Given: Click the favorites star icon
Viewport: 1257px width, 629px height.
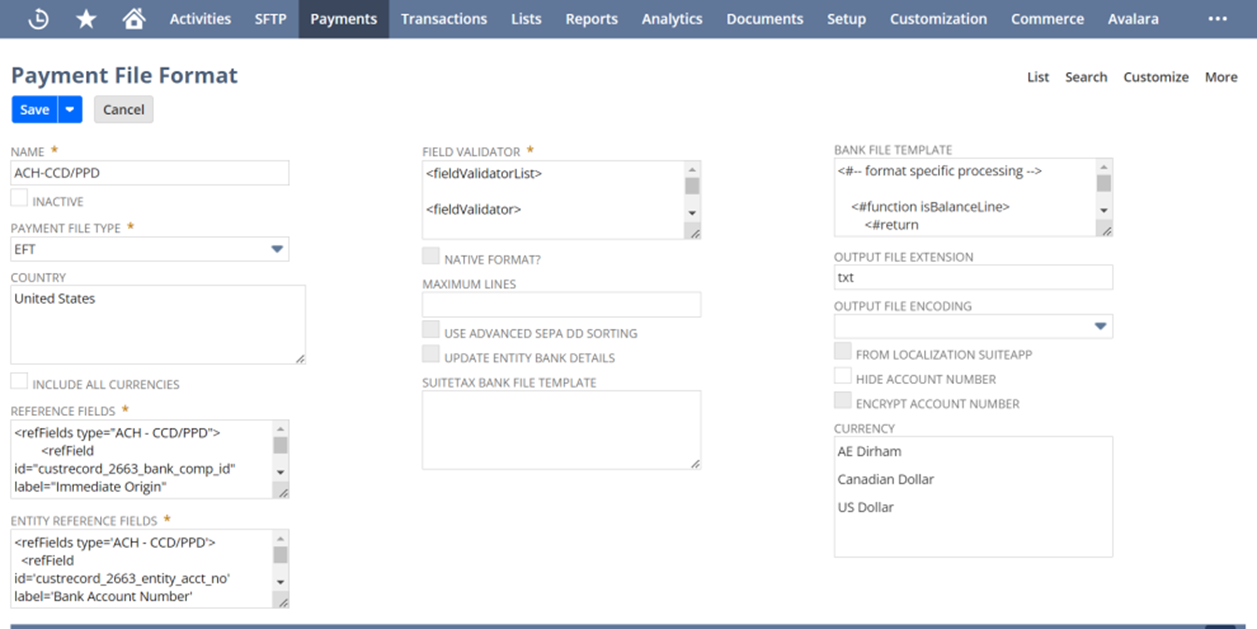Looking at the screenshot, I should tap(86, 17).
